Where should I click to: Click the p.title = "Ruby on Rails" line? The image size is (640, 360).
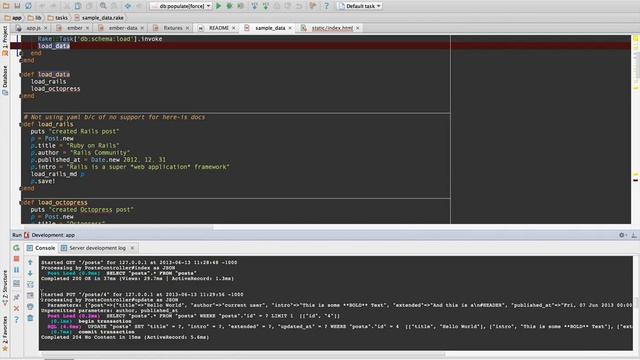tap(75, 145)
